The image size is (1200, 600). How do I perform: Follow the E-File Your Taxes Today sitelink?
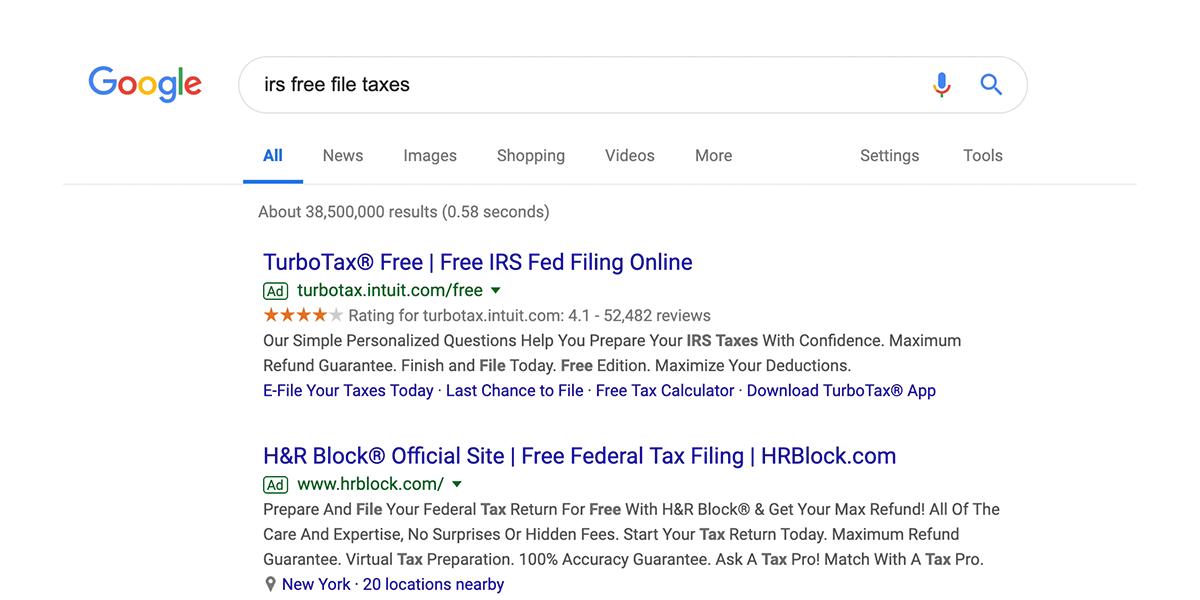tap(348, 390)
